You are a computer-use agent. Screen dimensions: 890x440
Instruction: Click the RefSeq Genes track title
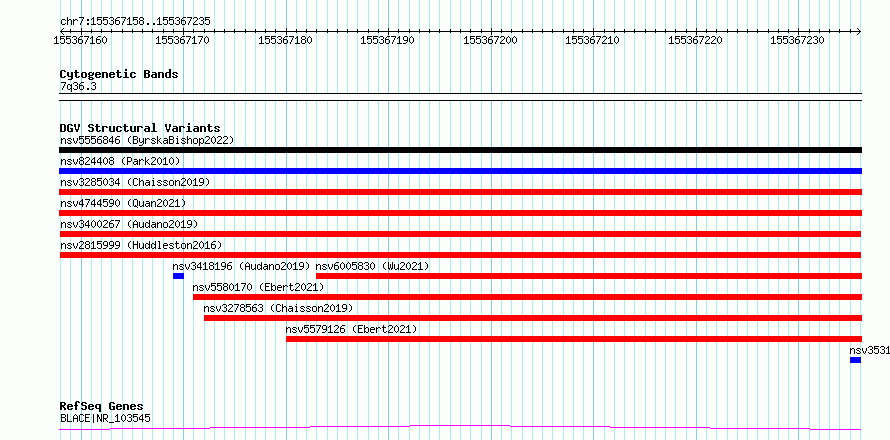coord(102,407)
